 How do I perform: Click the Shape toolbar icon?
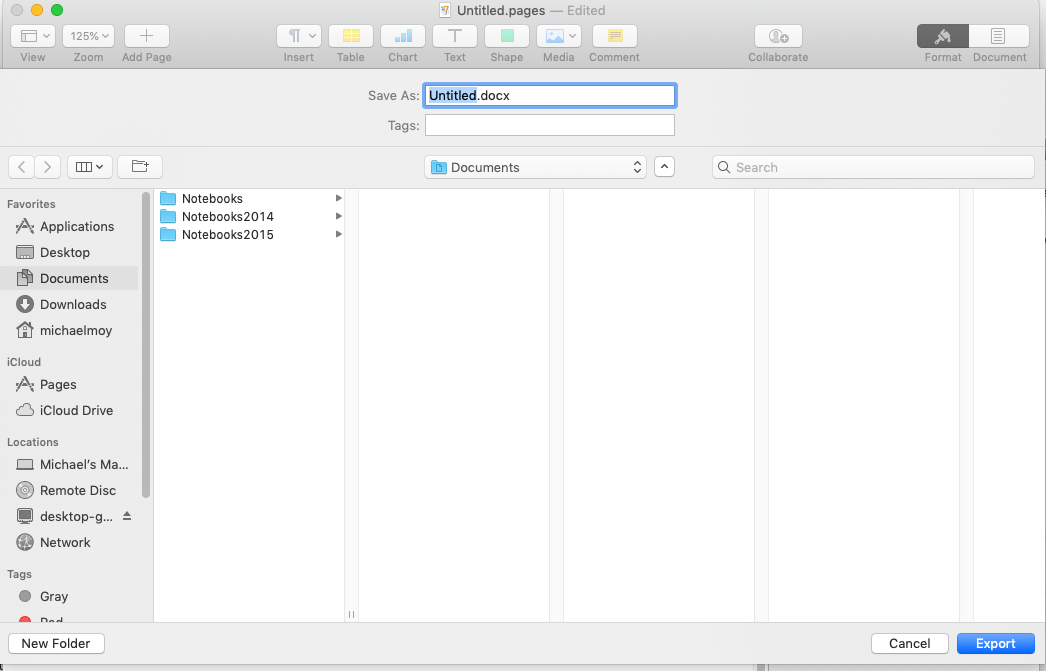[507, 36]
